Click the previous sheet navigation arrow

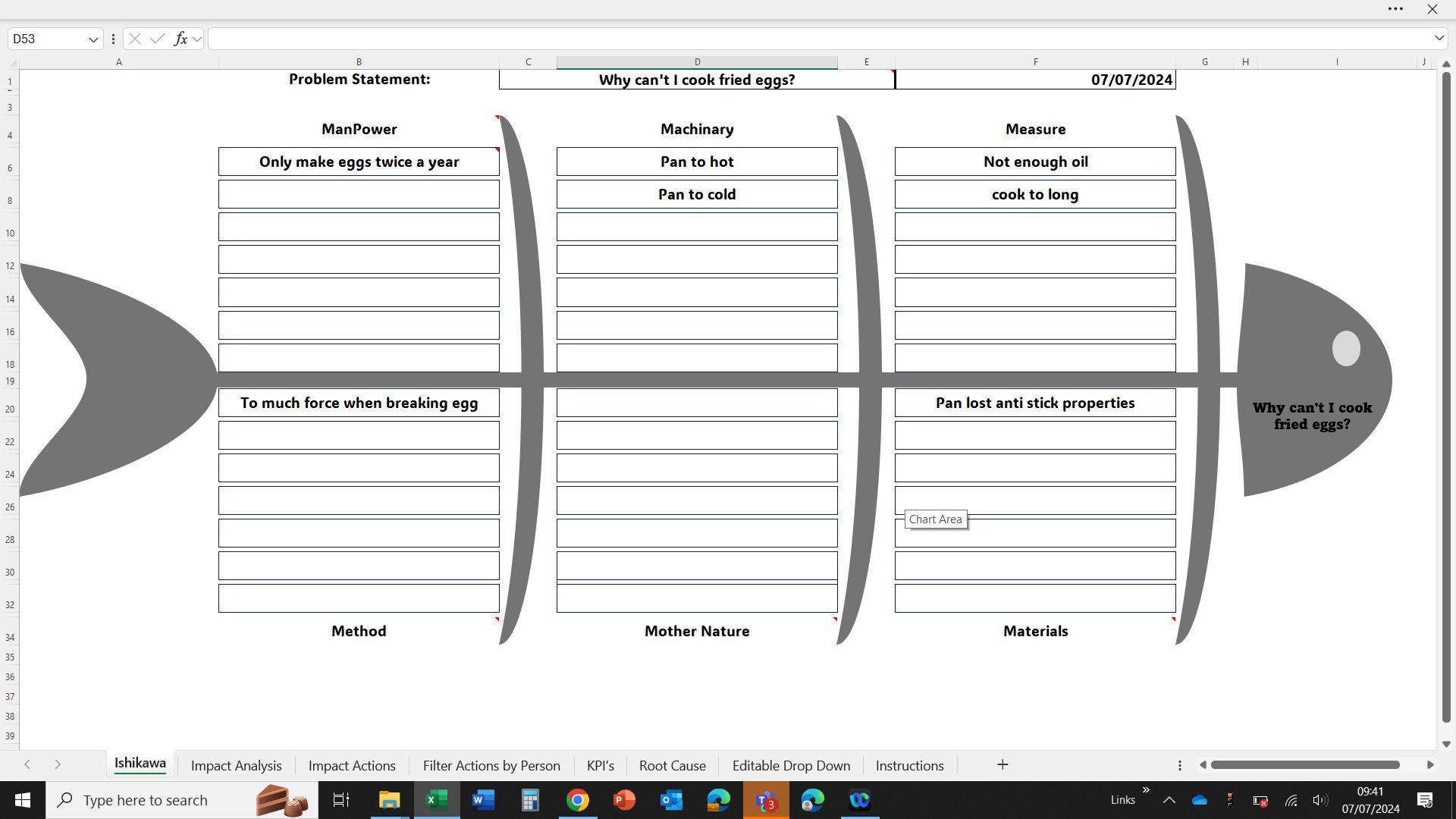(x=27, y=764)
